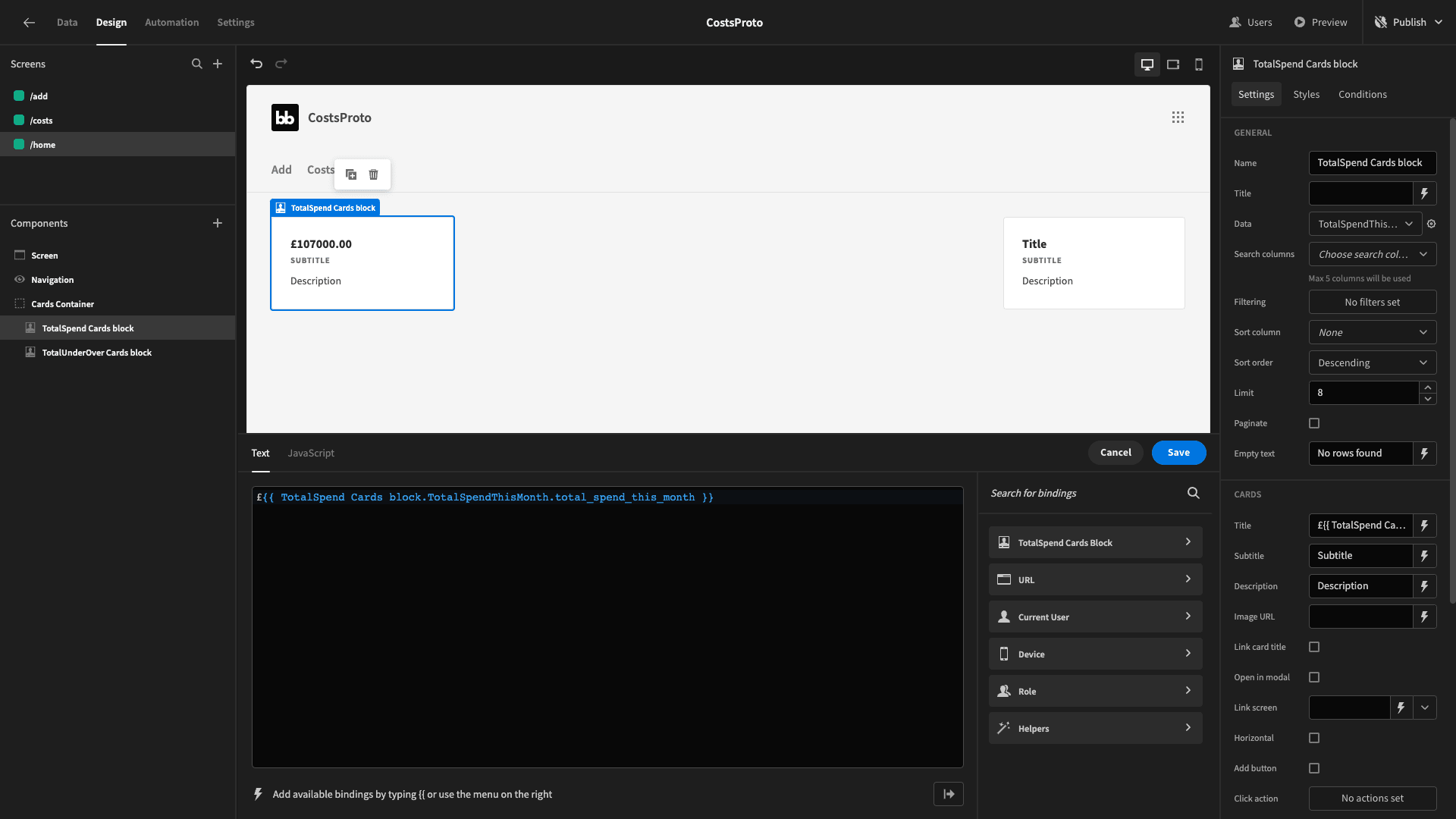The height and width of the screenshot is (819, 1456).
Task: Open the Sort order Descending dropdown
Action: point(1373,362)
